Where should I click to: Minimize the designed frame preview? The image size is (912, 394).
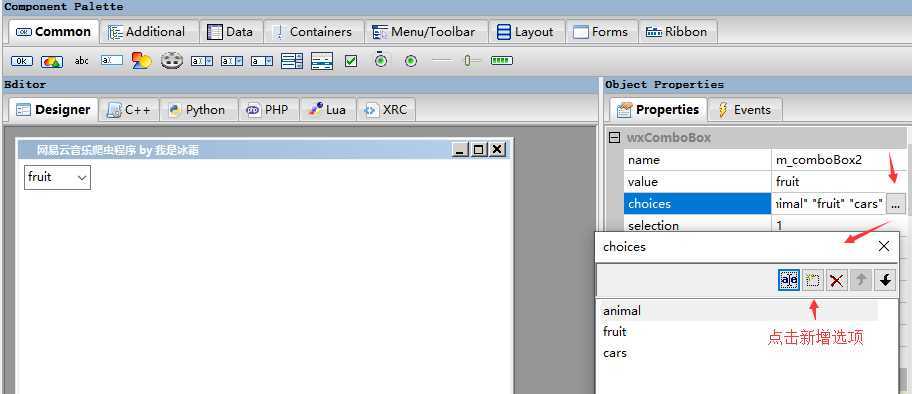tap(460, 150)
